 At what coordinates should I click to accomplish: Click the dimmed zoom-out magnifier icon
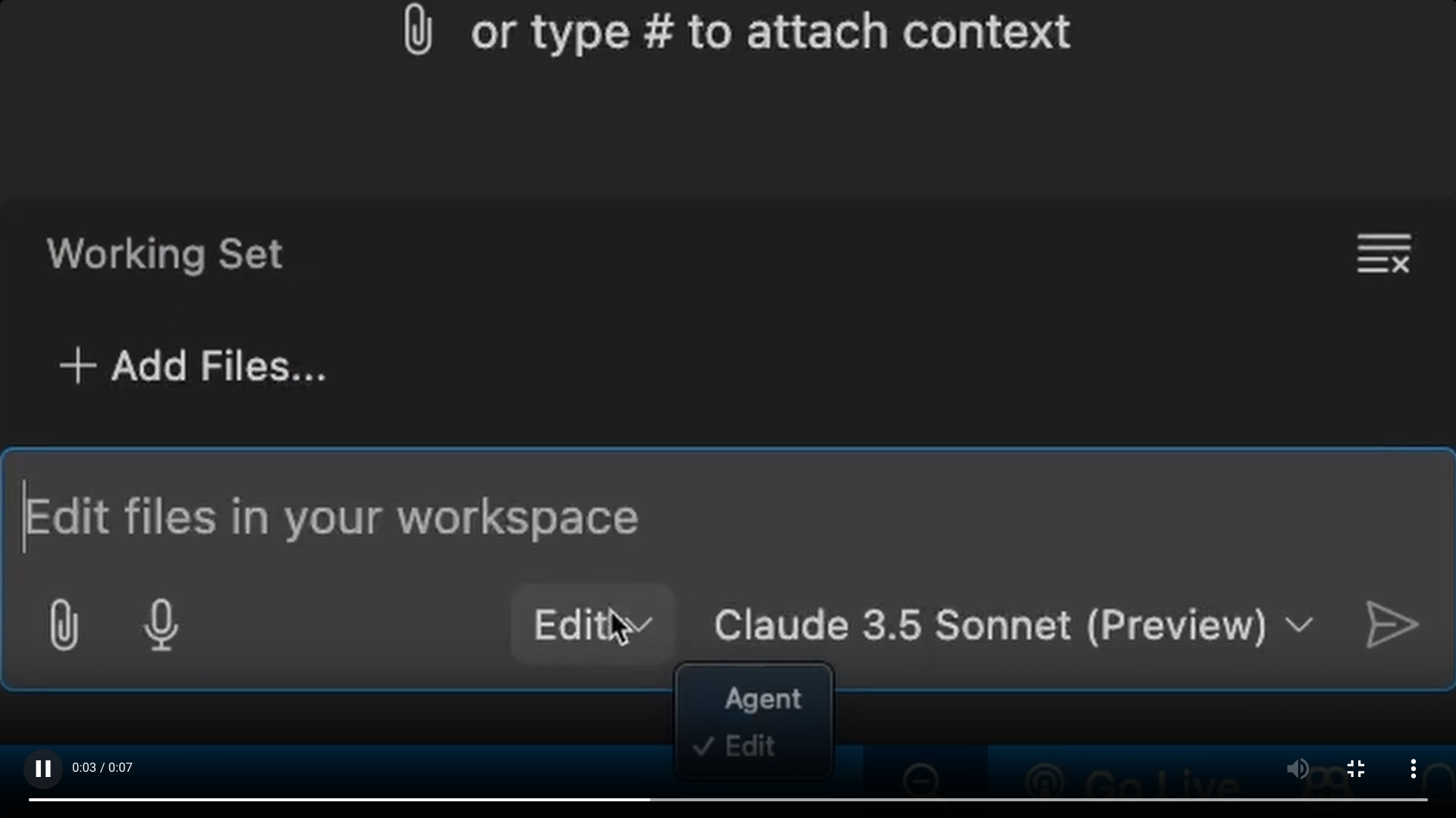tap(922, 780)
